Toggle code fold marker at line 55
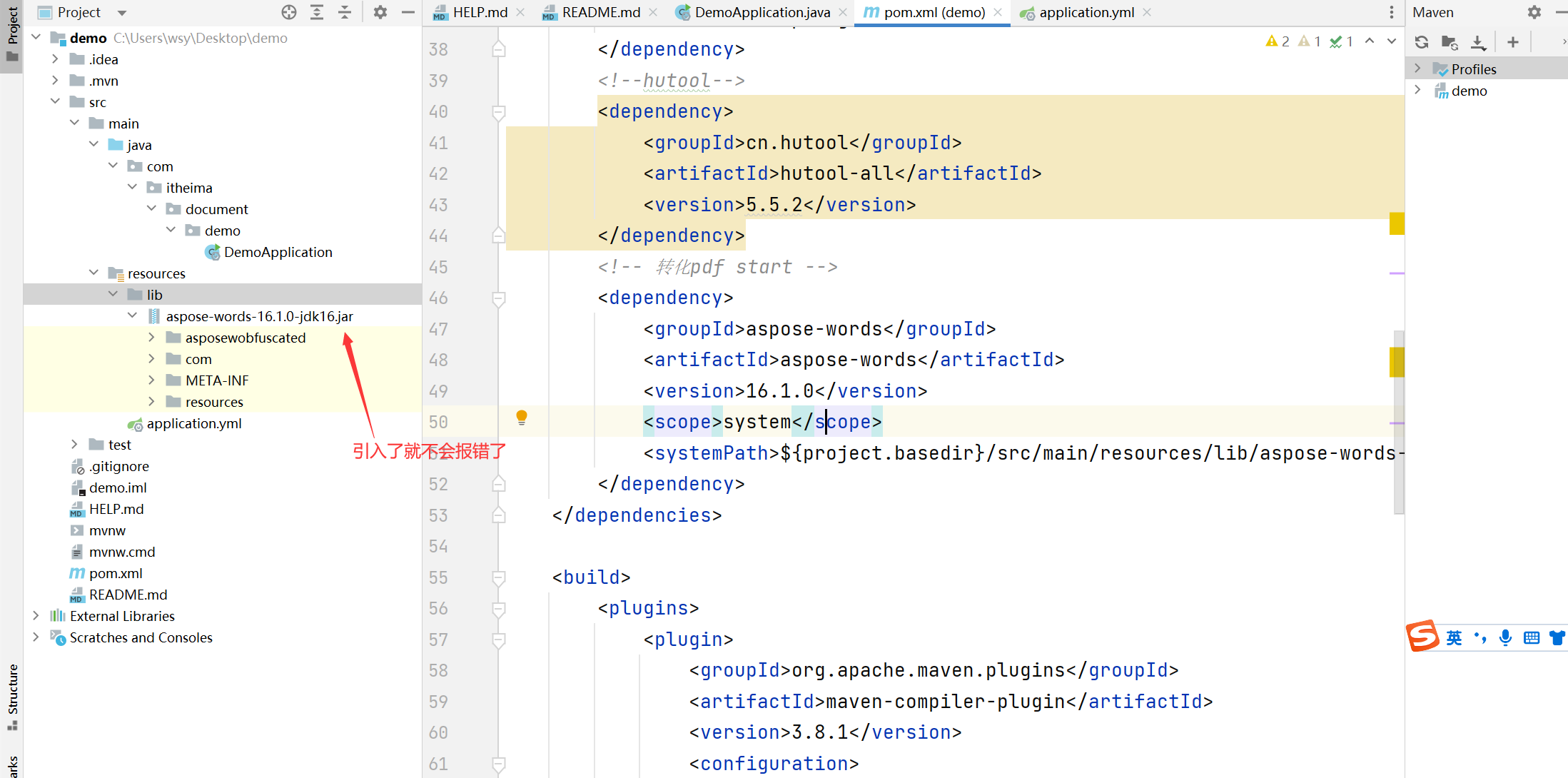This screenshot has width=1568, height=778. coord(499,577)
